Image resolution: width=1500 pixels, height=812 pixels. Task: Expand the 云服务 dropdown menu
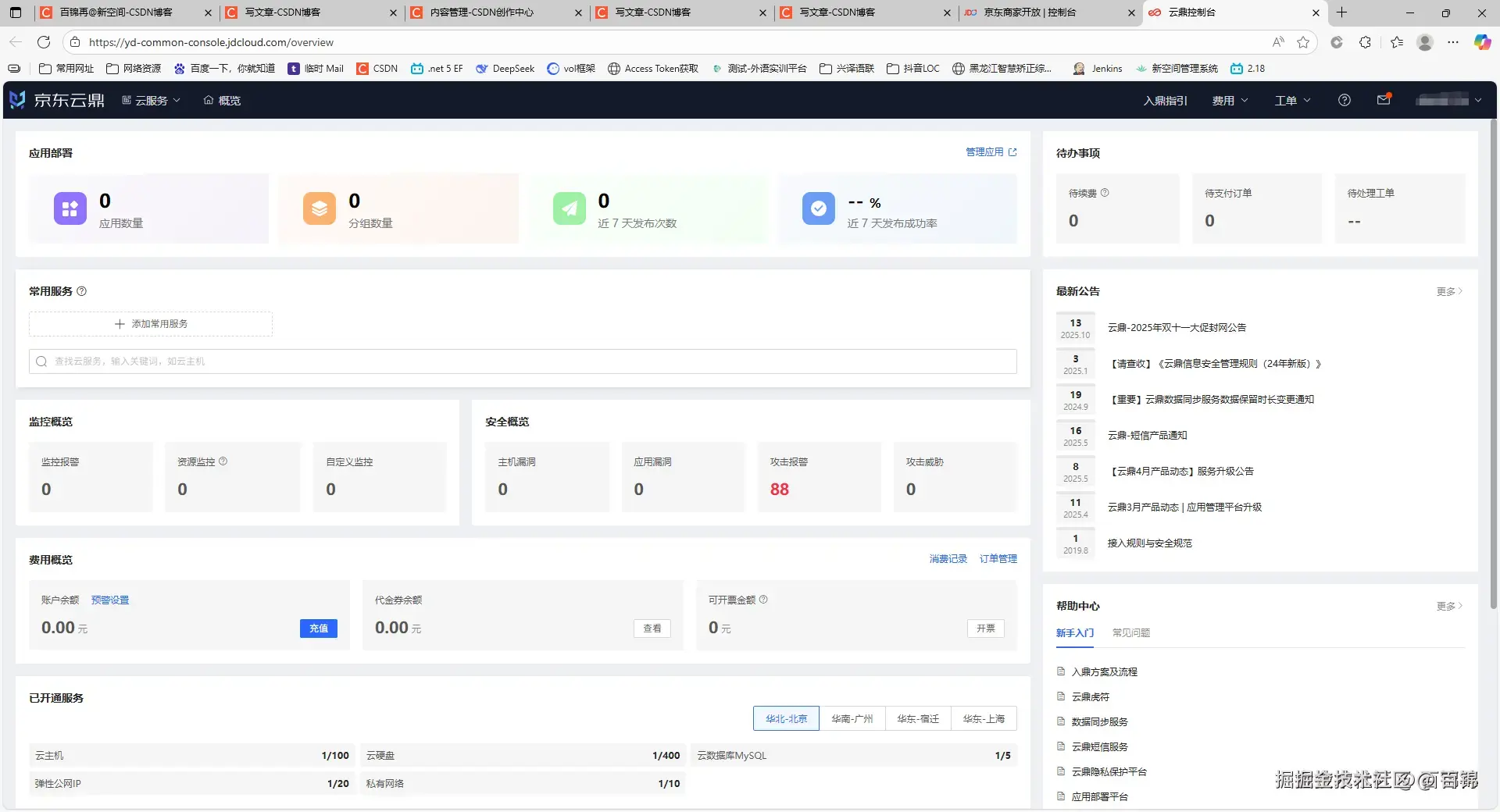151,100
